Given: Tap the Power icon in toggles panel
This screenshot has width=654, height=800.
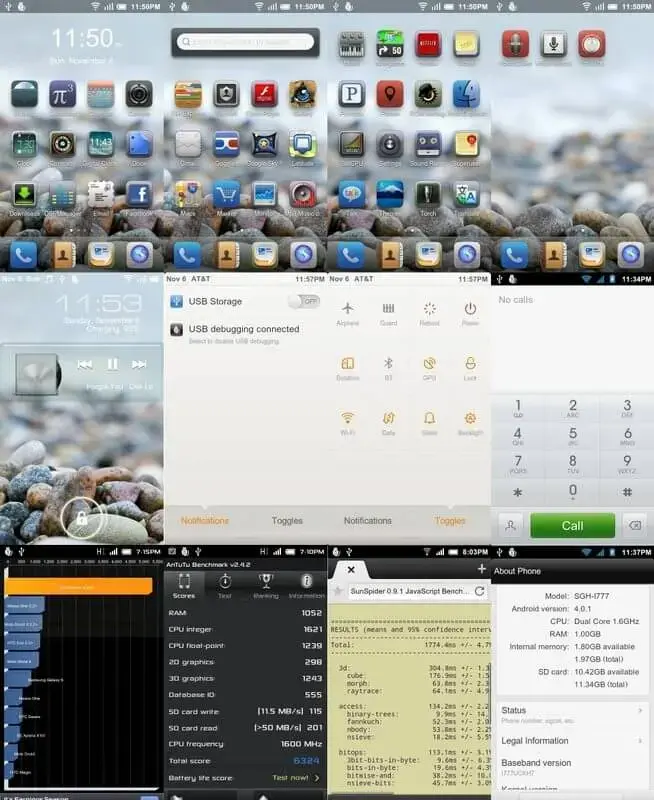Looking at the screenshot, I should 469,310.
